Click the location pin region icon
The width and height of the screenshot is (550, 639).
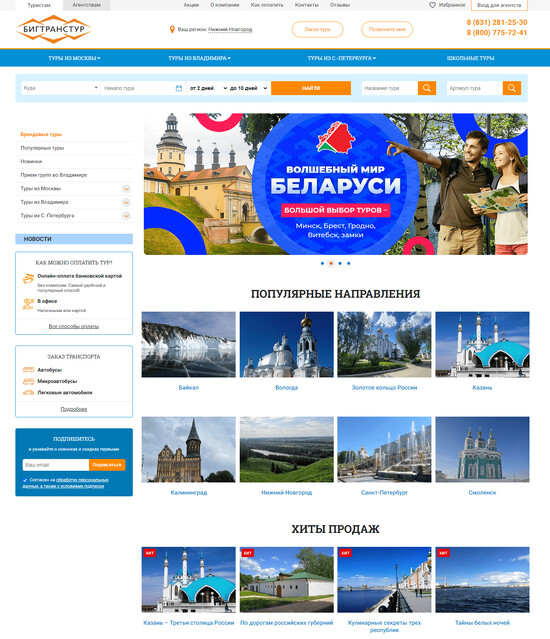[172, 29]
